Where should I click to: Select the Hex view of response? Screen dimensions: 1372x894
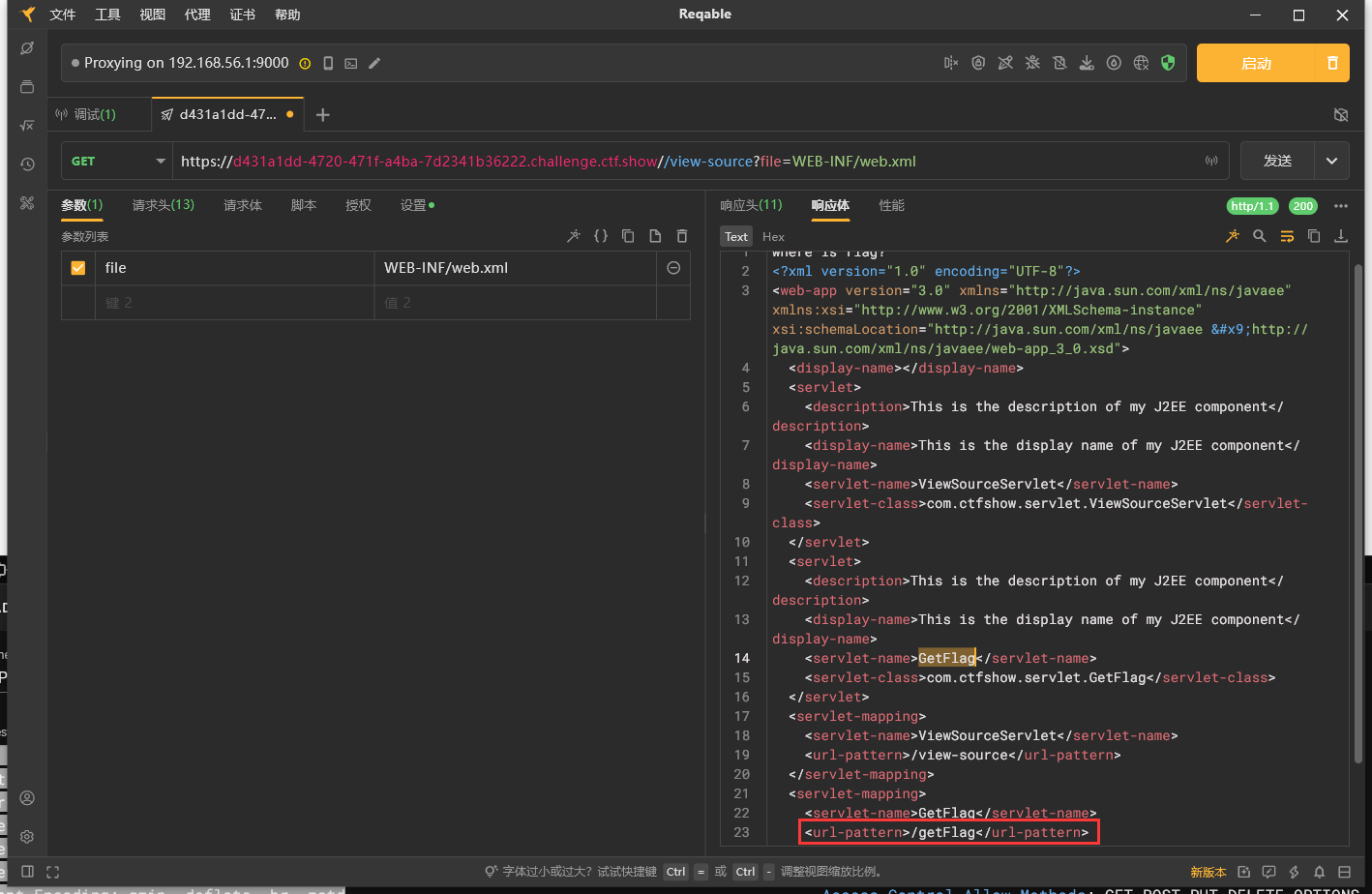(x=773, y=236)
